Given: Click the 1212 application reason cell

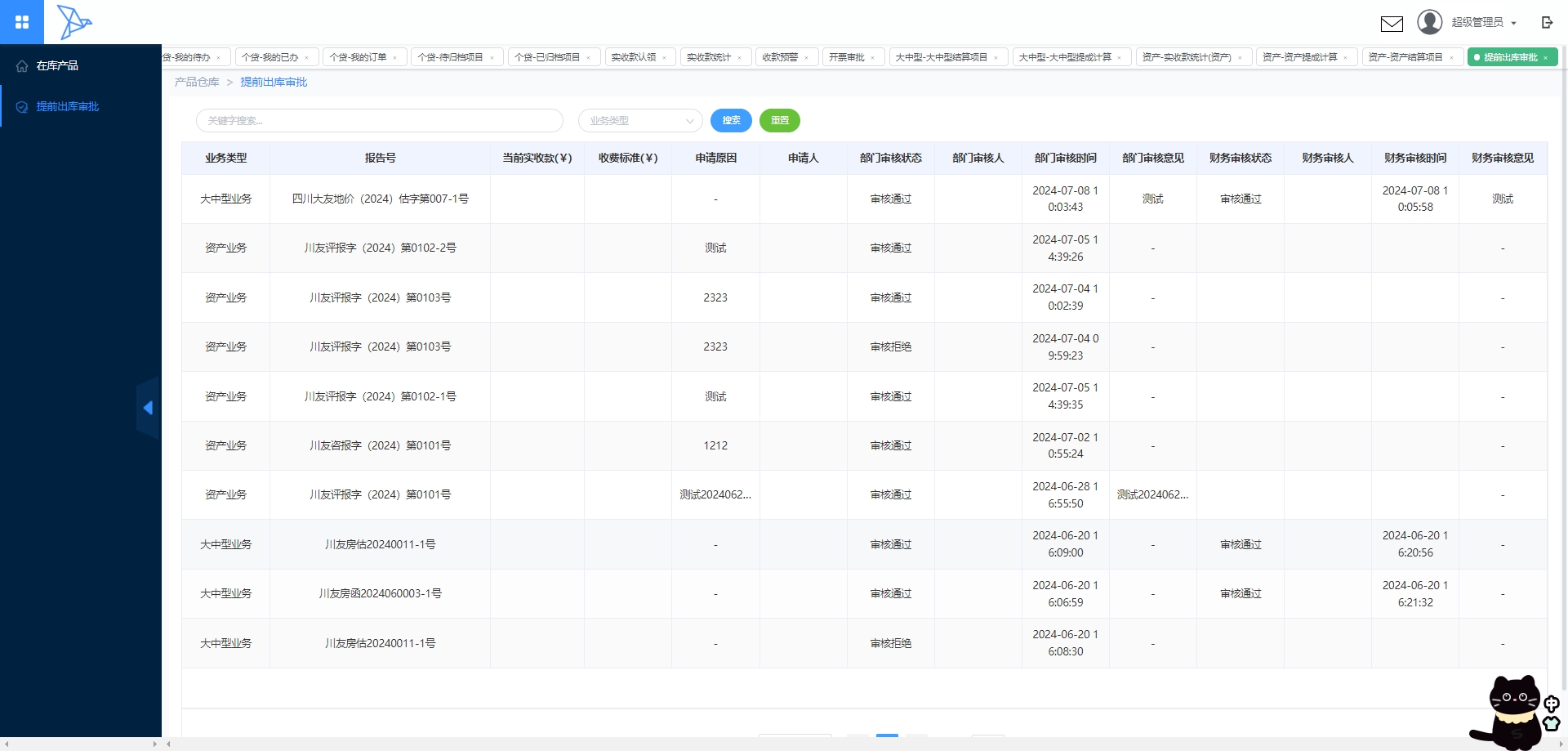Looking at the screenshot, I should coord(715,445).
